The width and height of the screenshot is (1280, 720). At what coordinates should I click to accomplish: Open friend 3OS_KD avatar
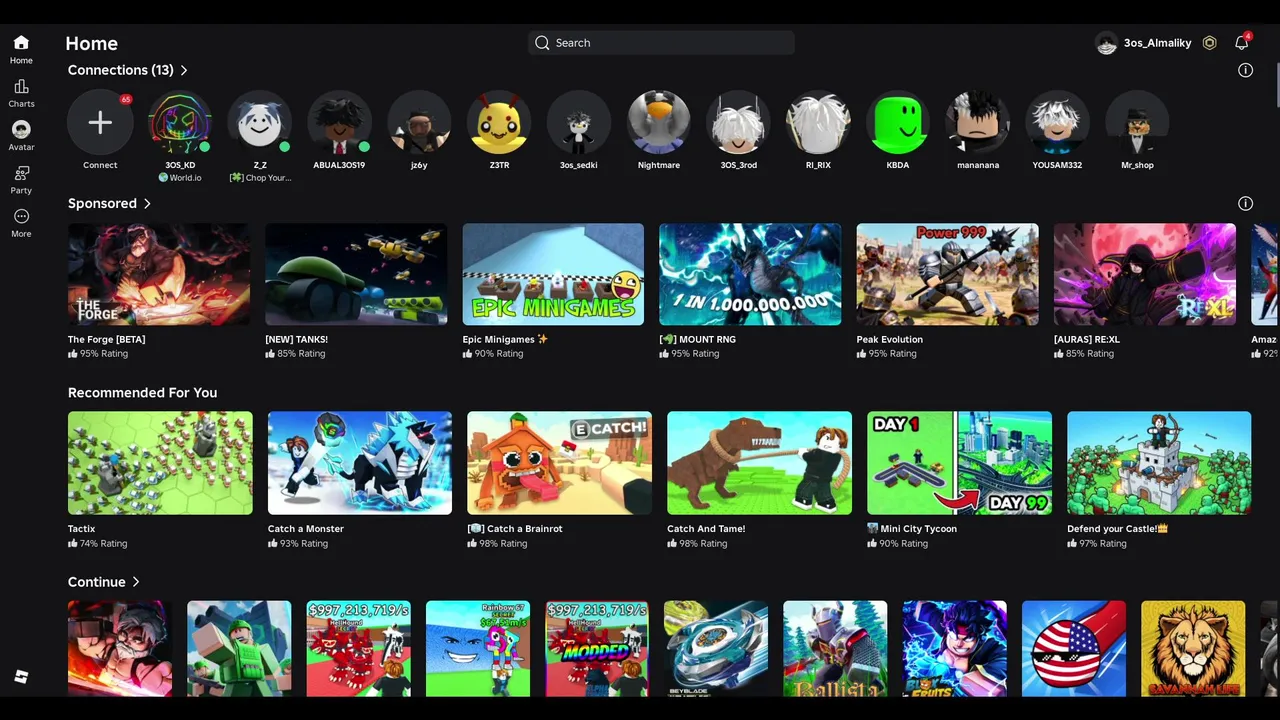[x=180, y=122]
